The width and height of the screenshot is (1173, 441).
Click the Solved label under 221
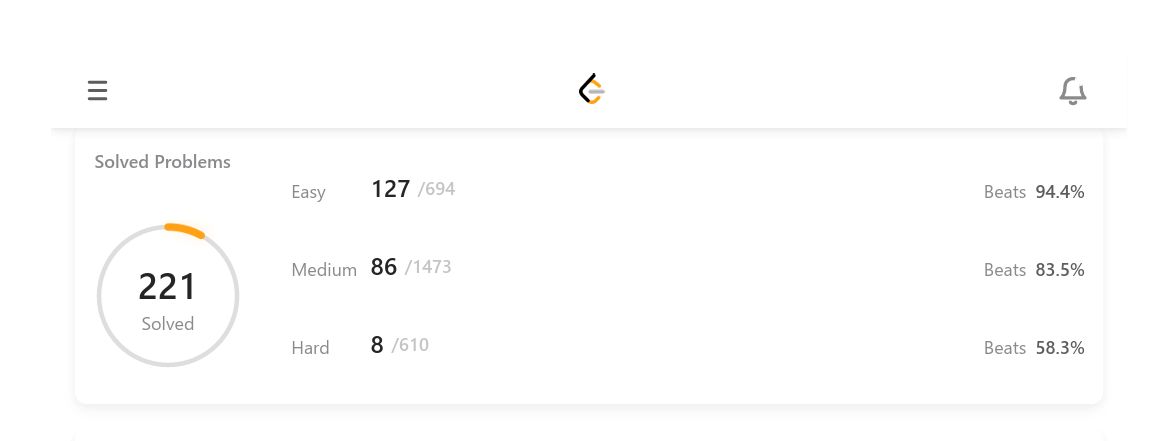(x=168, y=324)
